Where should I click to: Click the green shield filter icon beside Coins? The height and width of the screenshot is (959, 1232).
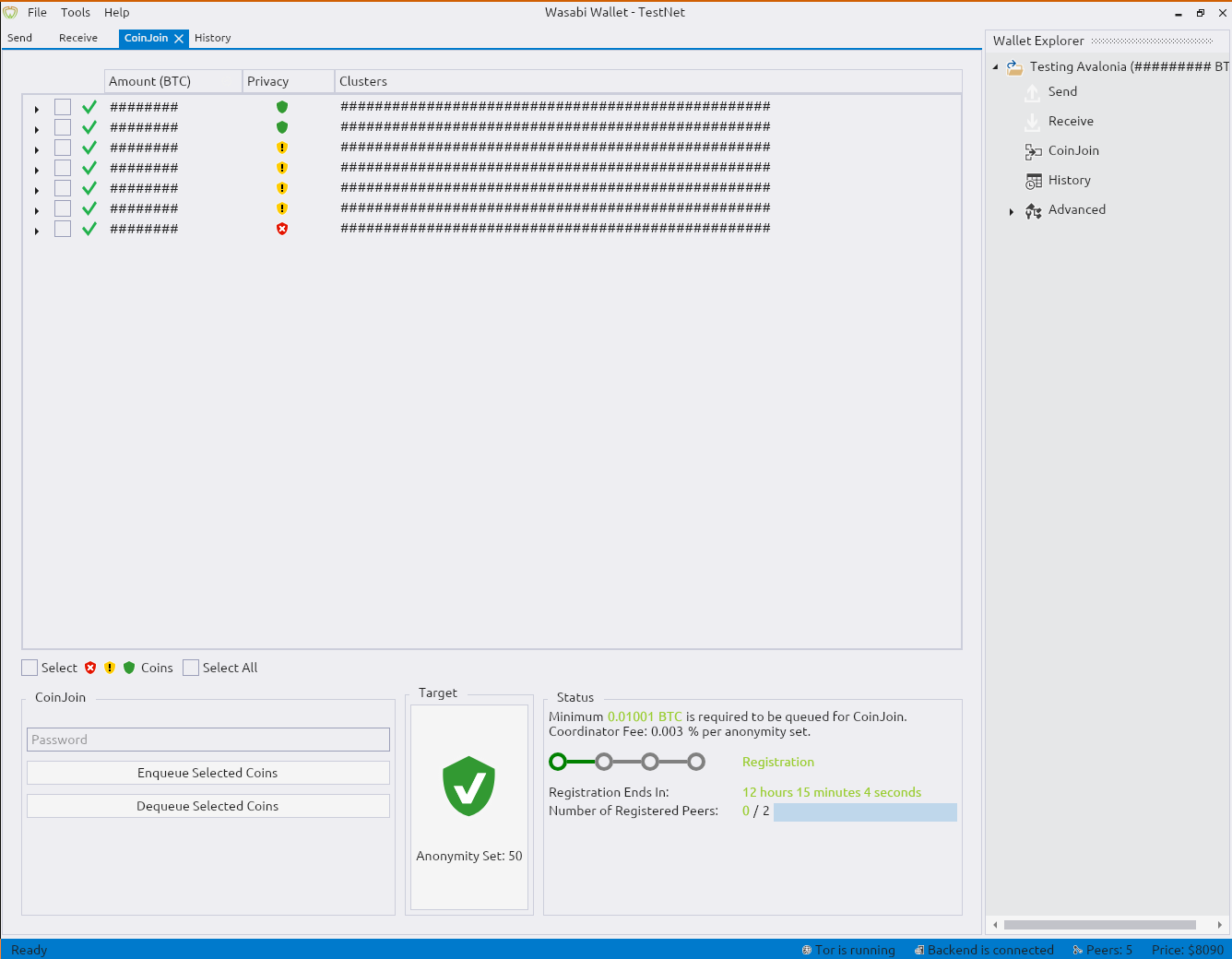click(129, 668)
